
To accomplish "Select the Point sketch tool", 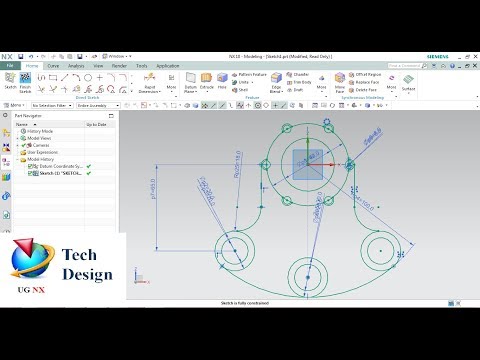I will (x=100, y=78).
